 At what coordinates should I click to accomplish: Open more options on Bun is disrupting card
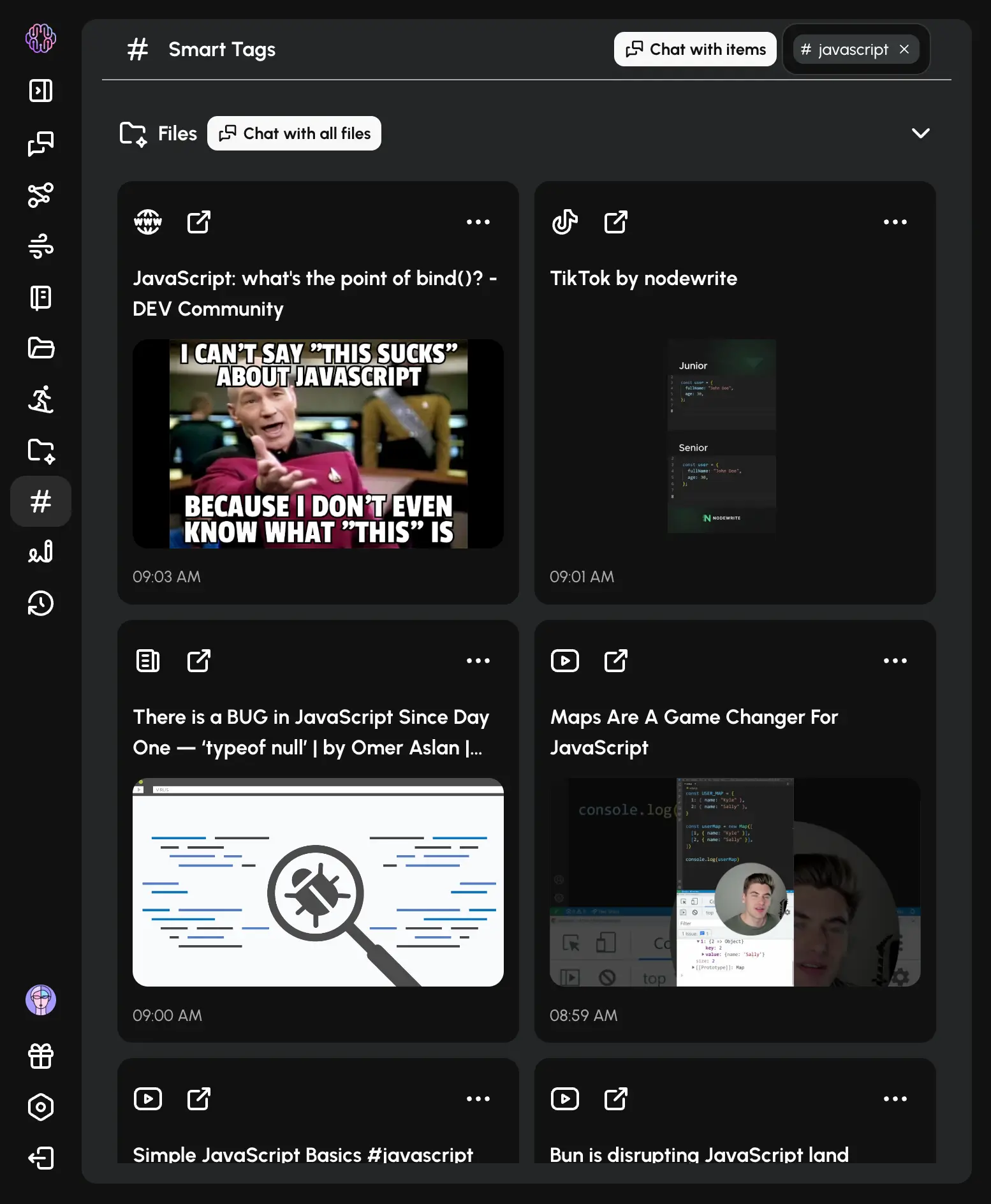(x=895, y=1099)
